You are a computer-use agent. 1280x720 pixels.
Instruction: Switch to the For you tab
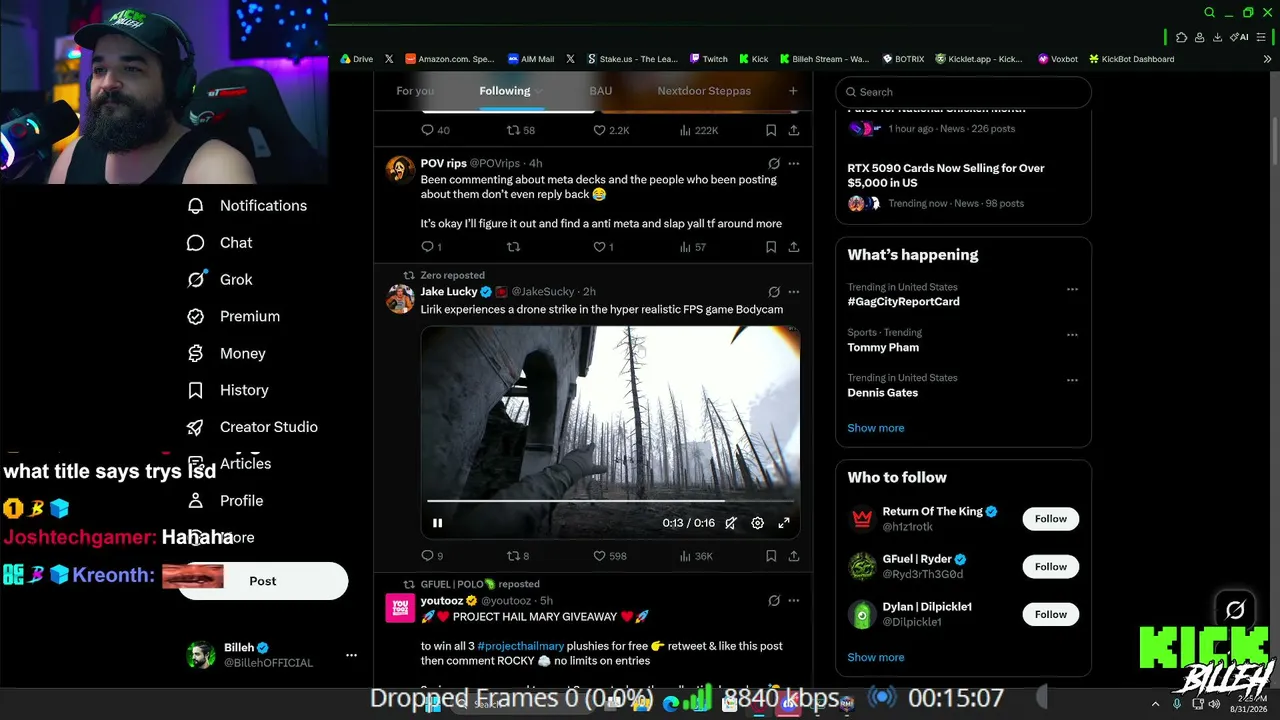tap(415, 91)
